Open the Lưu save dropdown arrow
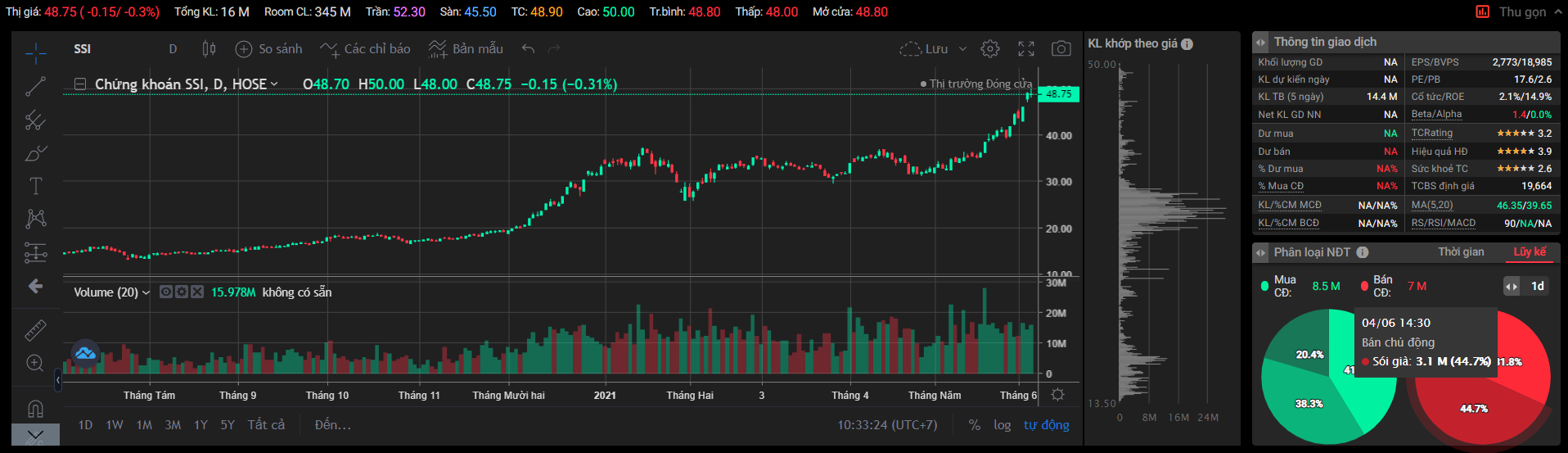 point(962,49)
